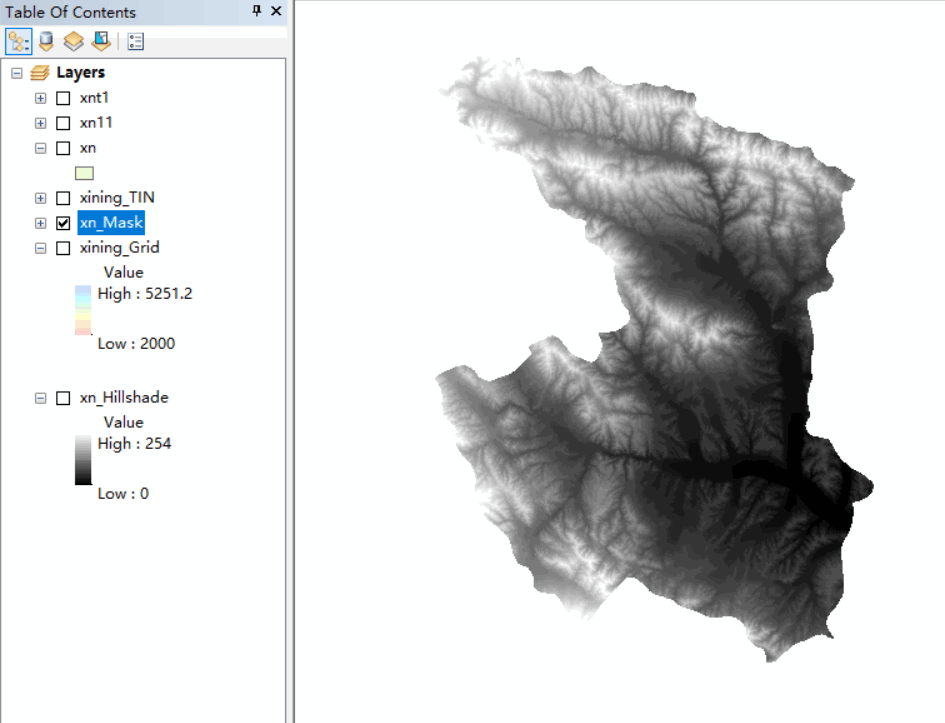Click the auto-hide pin icon
Image resolution: width=945 pixels, height=723 pixels.
tap(257, 11)
